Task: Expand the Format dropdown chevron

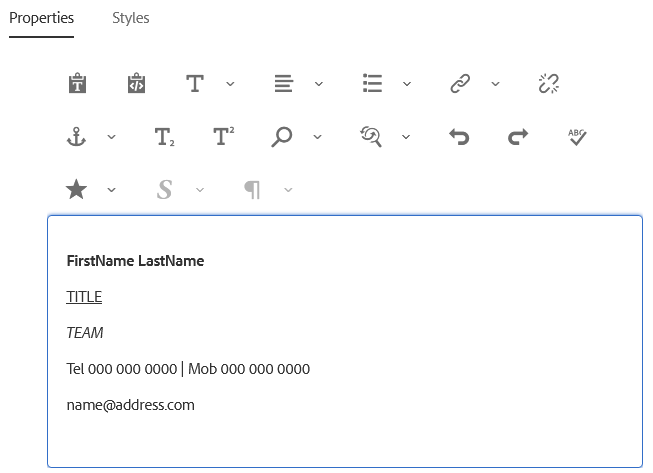Action: (x=230, y=84)
